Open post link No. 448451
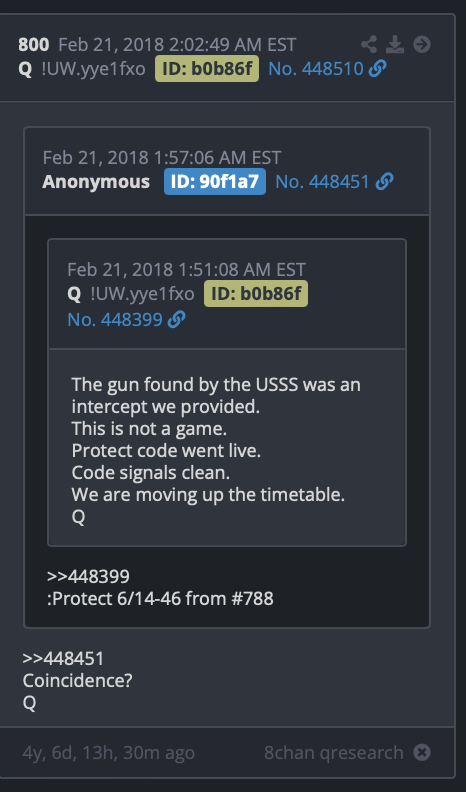The image size is (466, 792). pyautogui.click(x=322, y=181)
